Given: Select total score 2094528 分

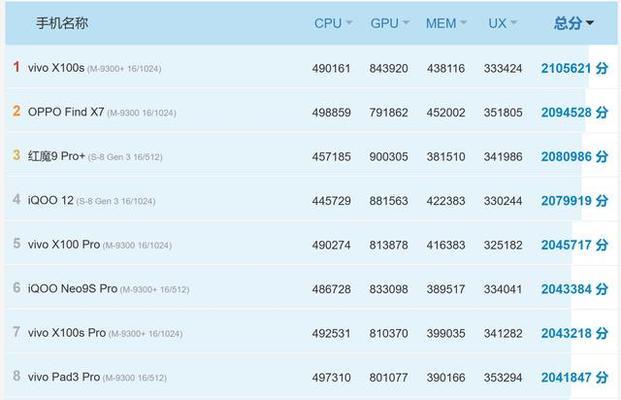Looking at the screenshot, I should point(574,112).
